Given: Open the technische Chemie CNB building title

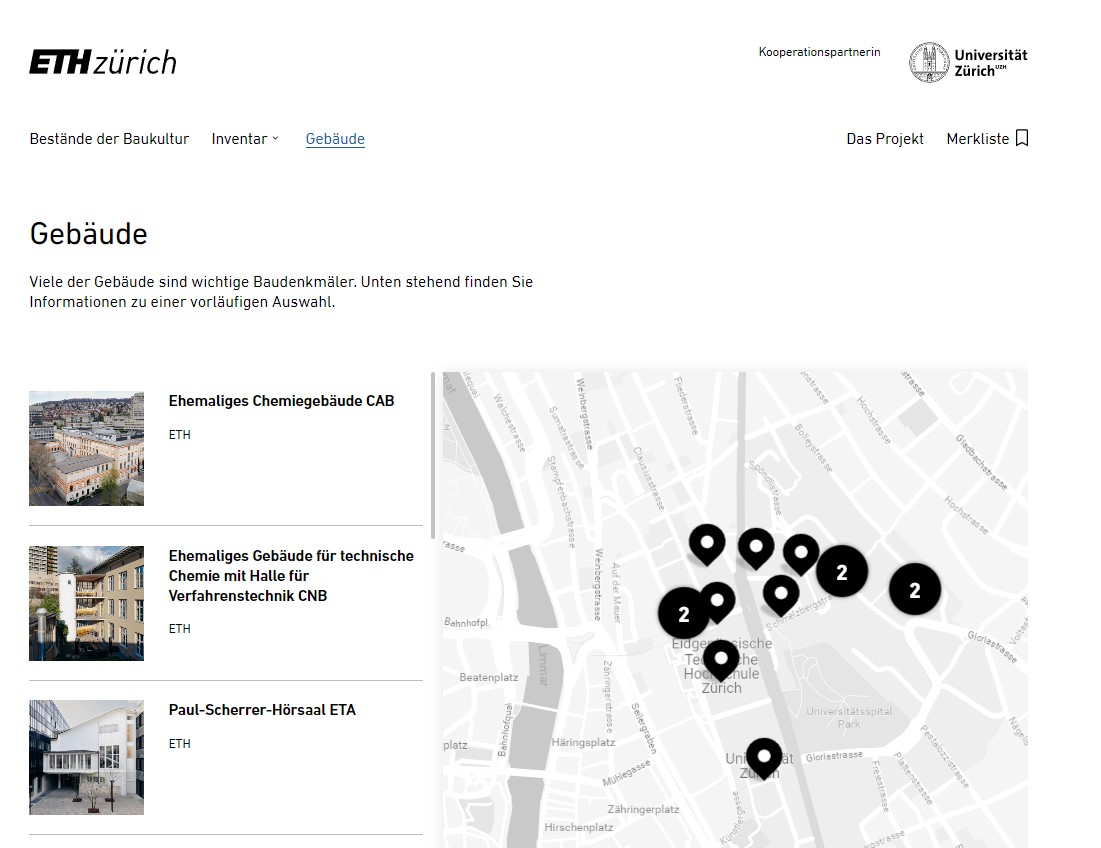Looking at the screenshot, I should pyautogui.click(x=291, y=576).
